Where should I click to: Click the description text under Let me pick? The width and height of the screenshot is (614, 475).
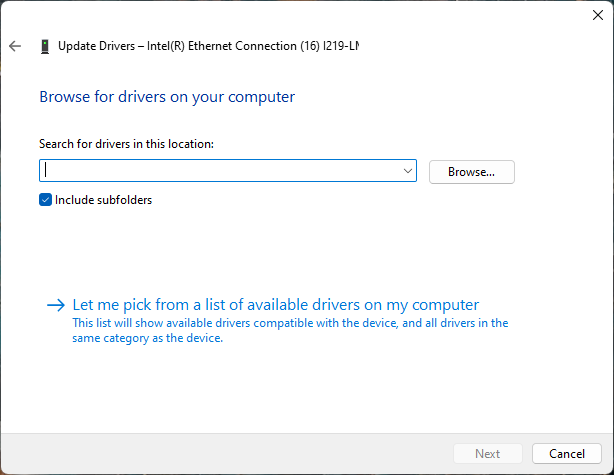[x=290, y=330]
